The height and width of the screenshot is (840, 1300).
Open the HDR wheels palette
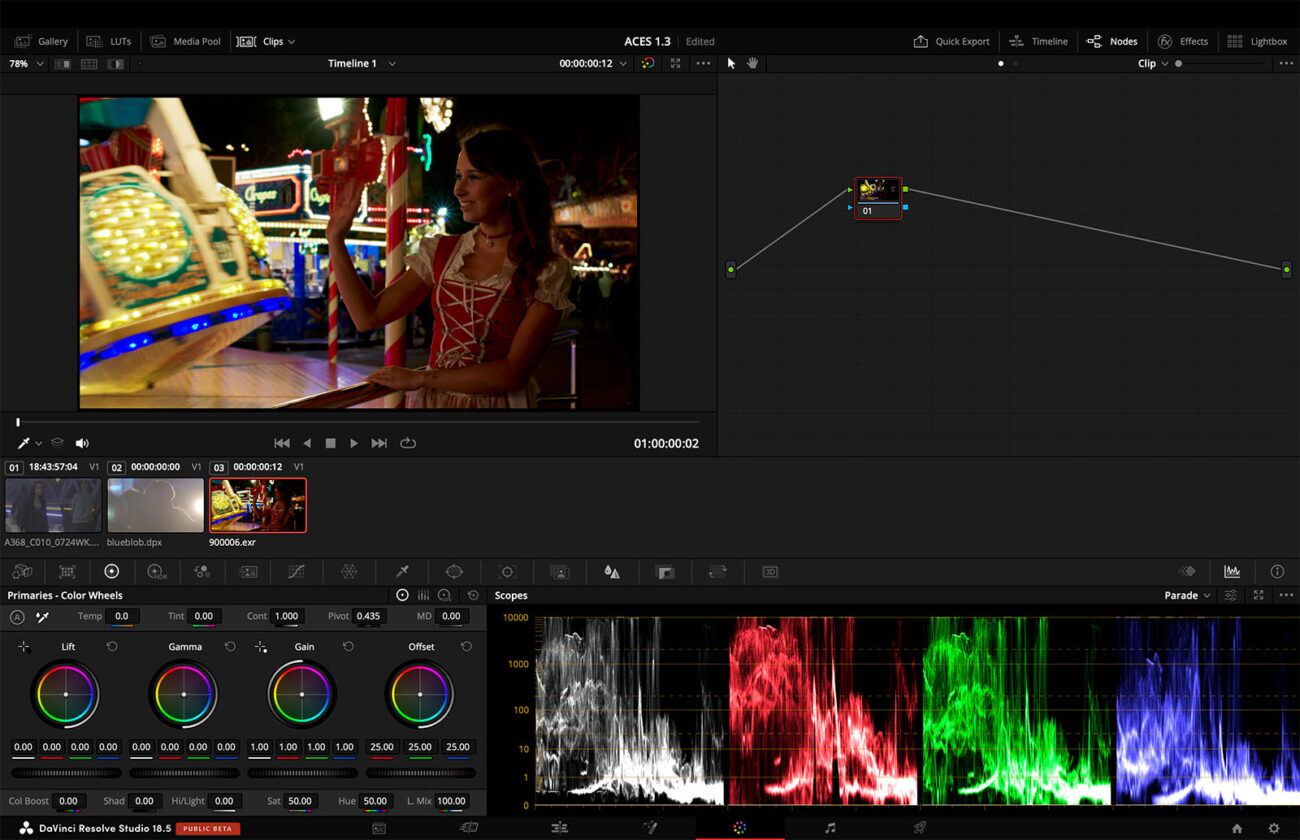(x=156, y=571)
